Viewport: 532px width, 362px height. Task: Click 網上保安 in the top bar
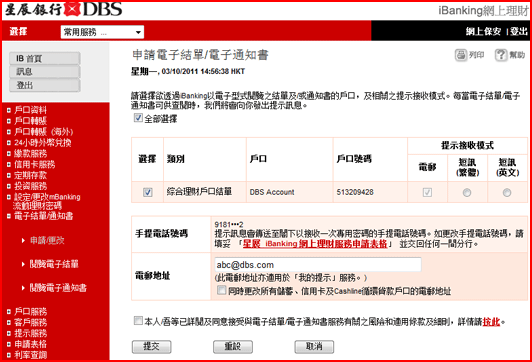tap(483, 32)
